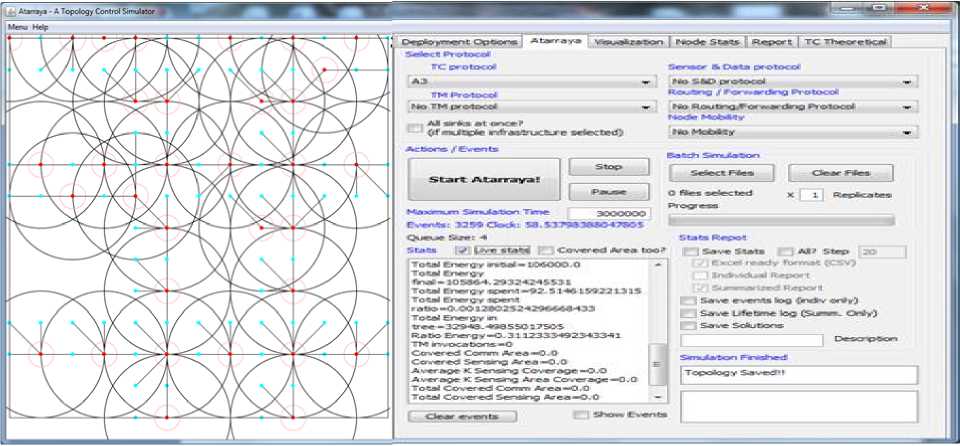Viewport: 960px width, 446px height.
Task: Enable the All sinks at once checkbox
Action: click(x=414, y=127)
